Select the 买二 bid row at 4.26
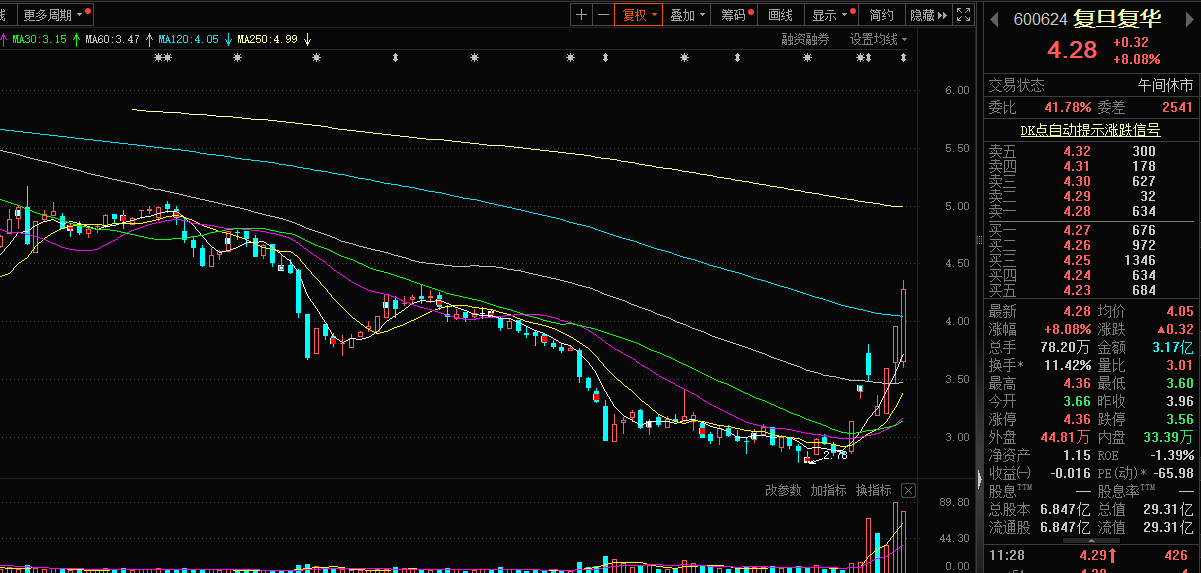1201x573 pixels. pyautogui.click(x=1091, y=245)
